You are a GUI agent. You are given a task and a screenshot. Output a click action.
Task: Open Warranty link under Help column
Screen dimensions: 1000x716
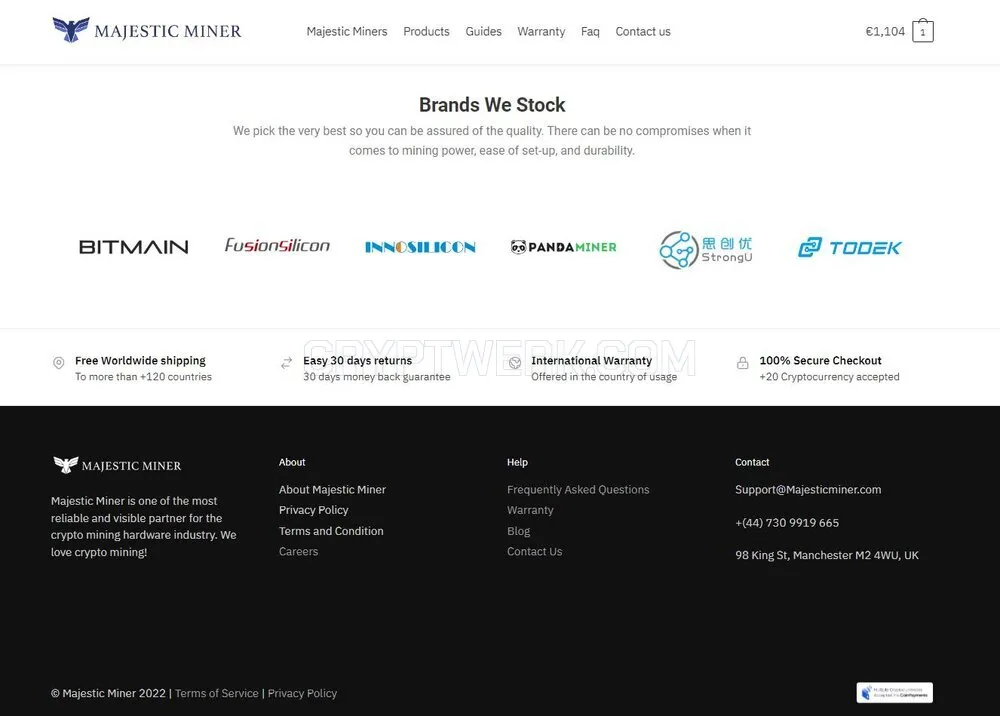[x=530, y=510]
